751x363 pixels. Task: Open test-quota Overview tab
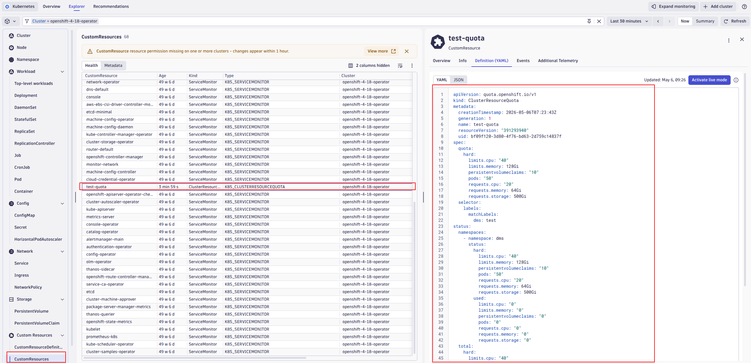click(x=442, y=61)
